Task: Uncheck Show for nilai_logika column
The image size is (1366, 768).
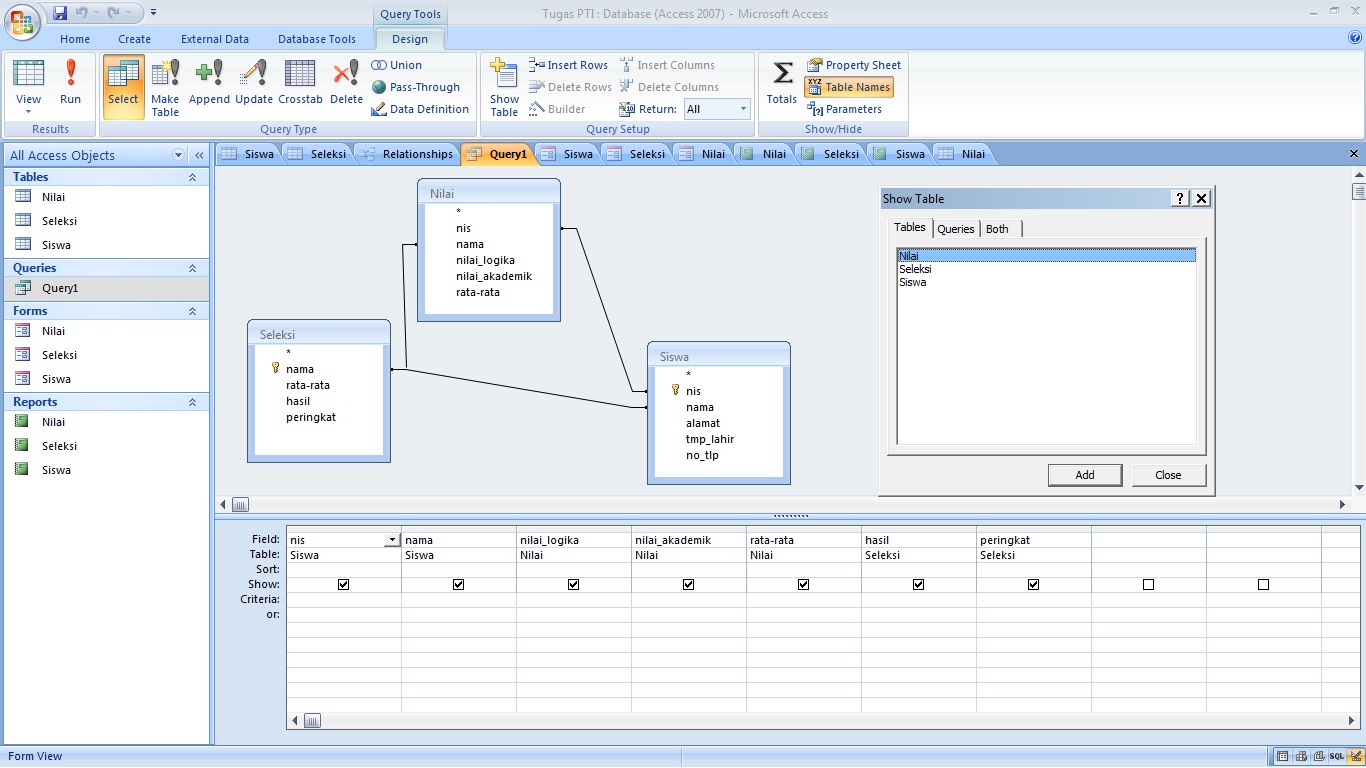Action: point(574,584)
